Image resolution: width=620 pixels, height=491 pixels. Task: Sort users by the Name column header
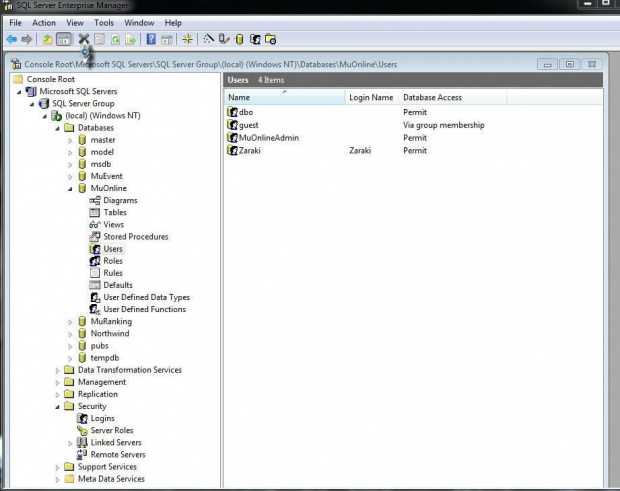[240, 98]
